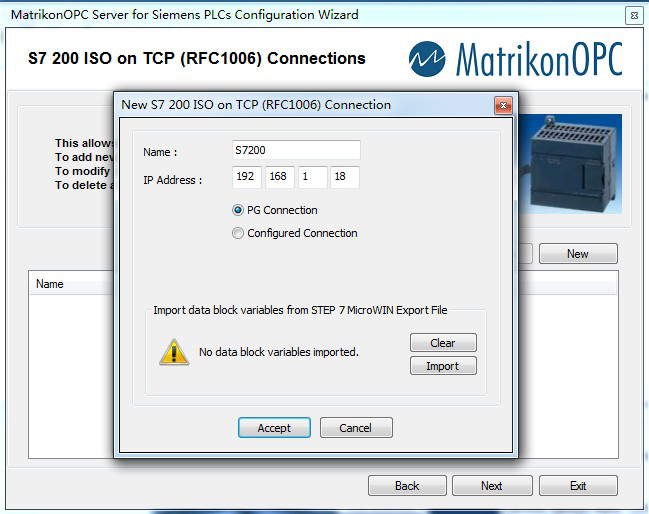
Task: Cancel the new connection dialog
Action: [x=356, y=428]
